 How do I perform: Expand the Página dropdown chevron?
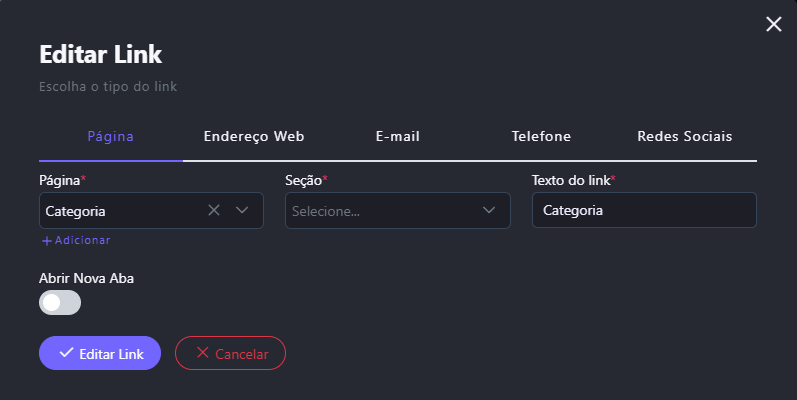click(241, 211)
